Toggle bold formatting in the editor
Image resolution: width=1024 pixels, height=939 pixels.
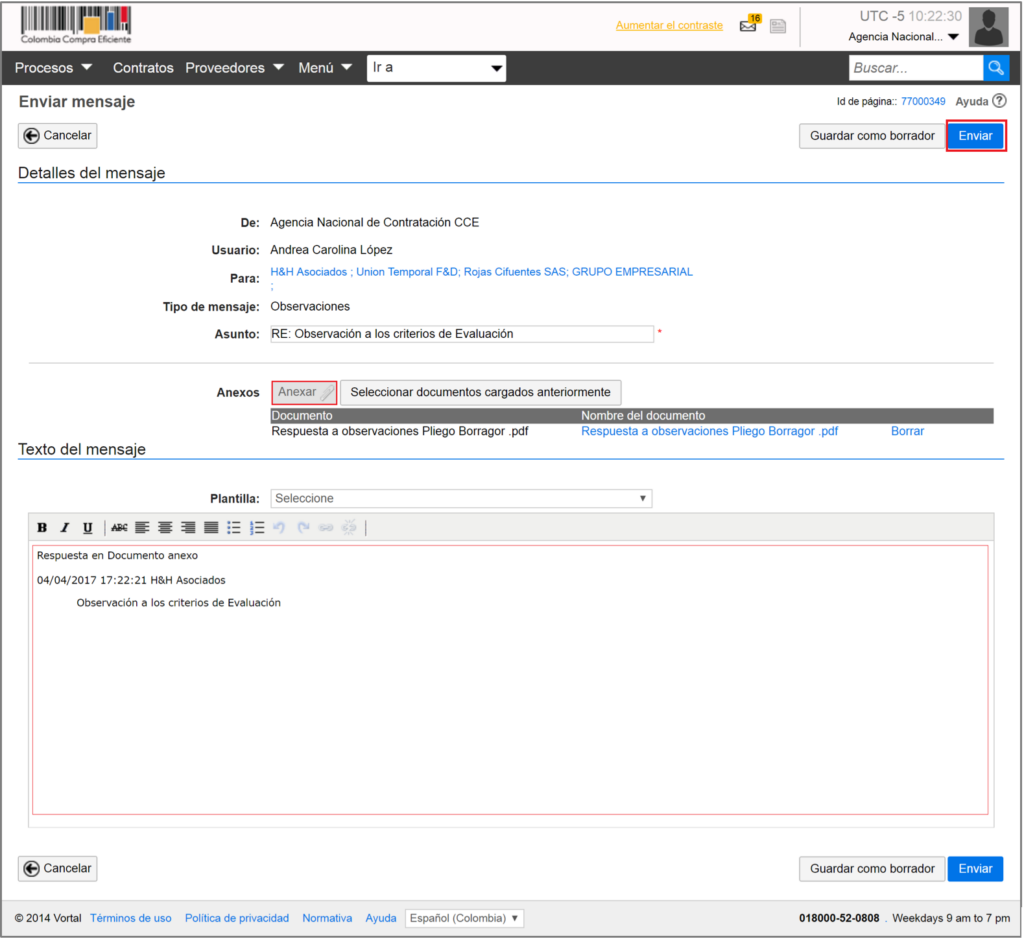42,527
